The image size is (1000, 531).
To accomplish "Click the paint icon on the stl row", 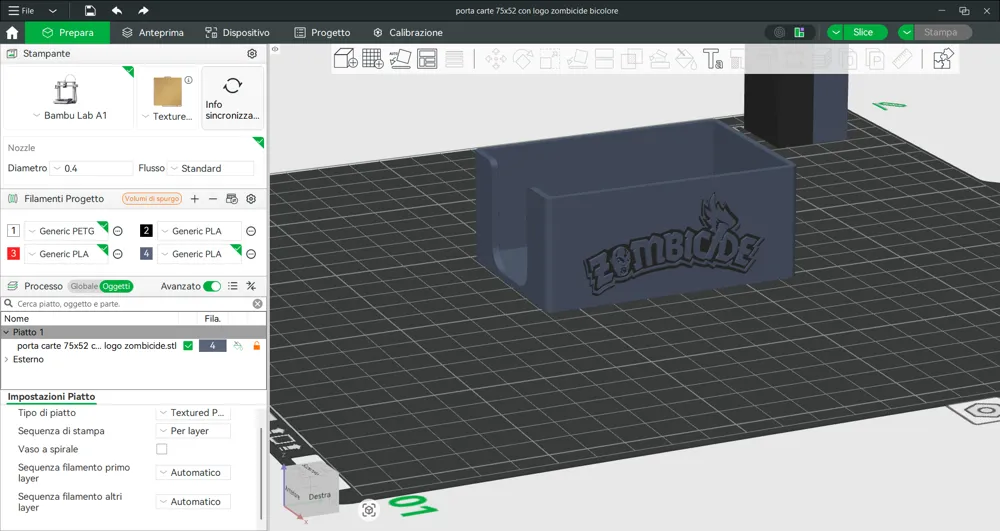I will tap(238, 346).
